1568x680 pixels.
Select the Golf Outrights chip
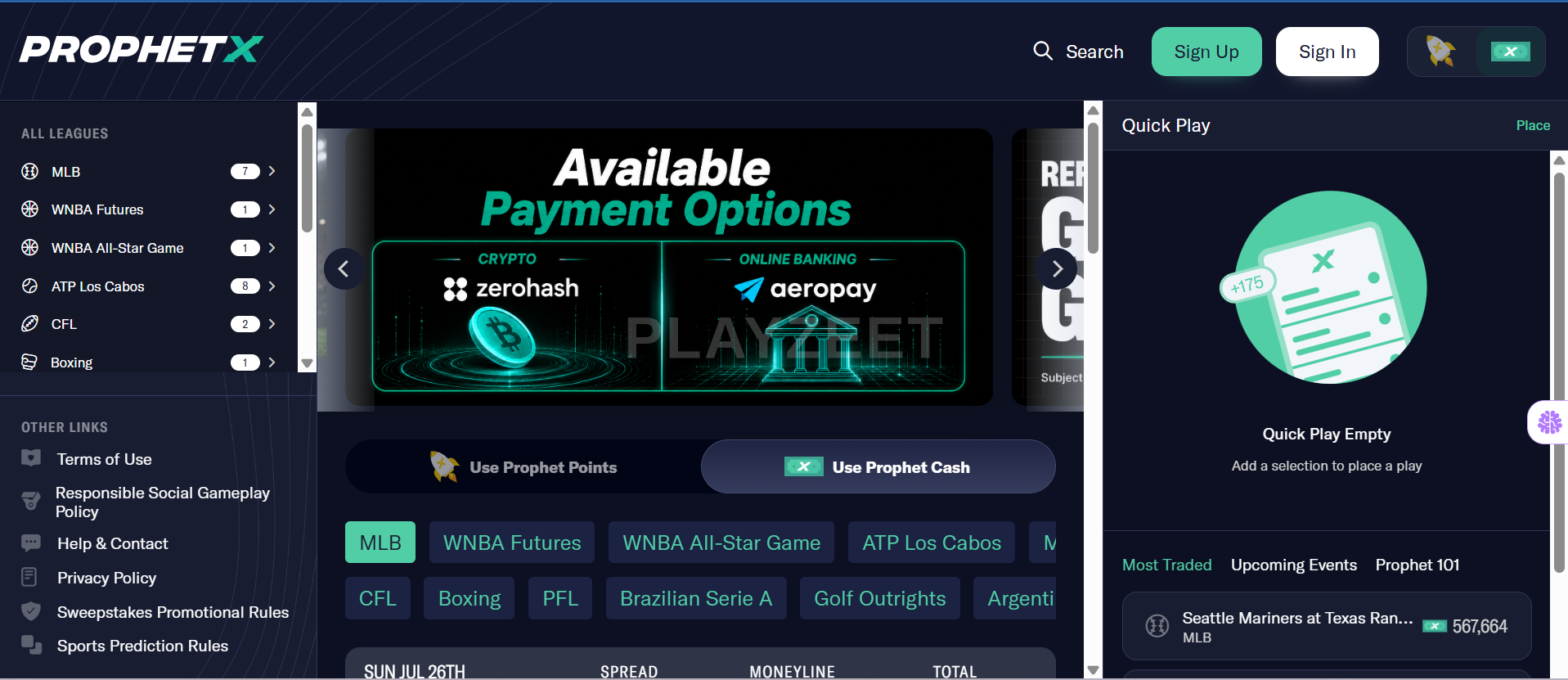click(x=880, y=598)
